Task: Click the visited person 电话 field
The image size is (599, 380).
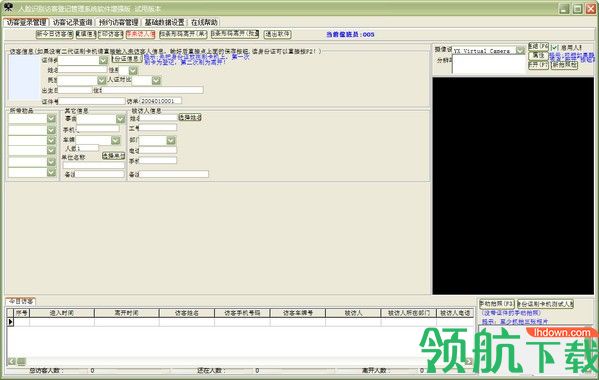Action: pyautogui.click(x=158, y=150)
